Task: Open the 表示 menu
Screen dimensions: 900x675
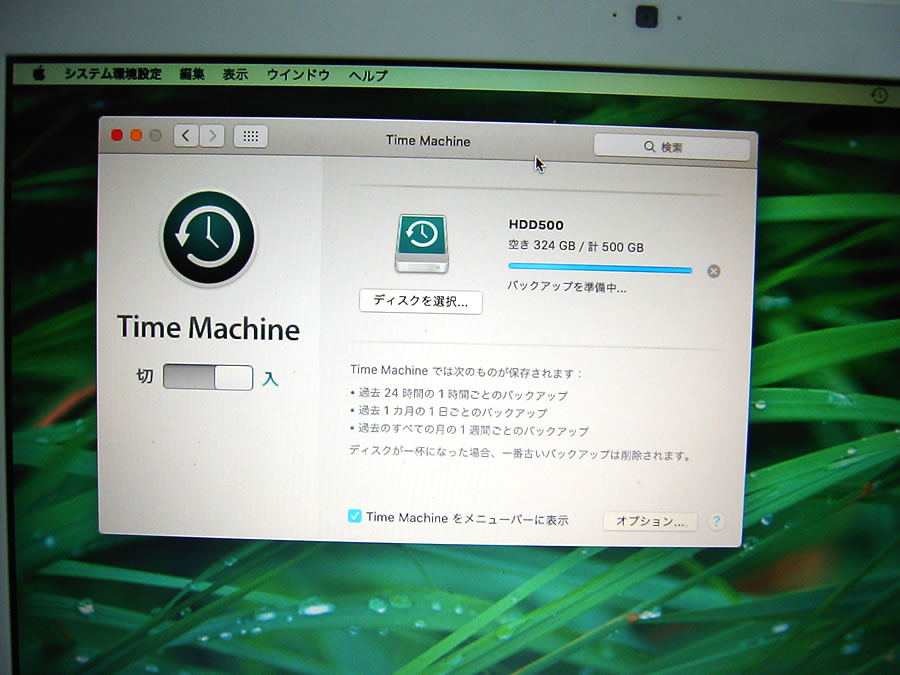Action: click(x=235, y=75)
